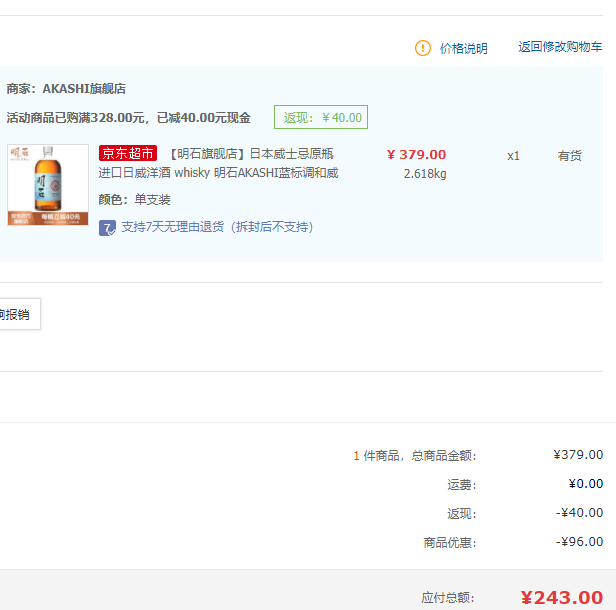
Task: Click the red ¥ 379.00 item price
Action: pos(416,154)
